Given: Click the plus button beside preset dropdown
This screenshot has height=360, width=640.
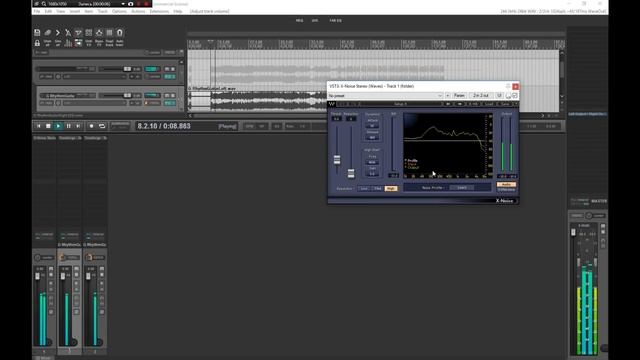Looking at the screenshot, I should click(448, 96).
